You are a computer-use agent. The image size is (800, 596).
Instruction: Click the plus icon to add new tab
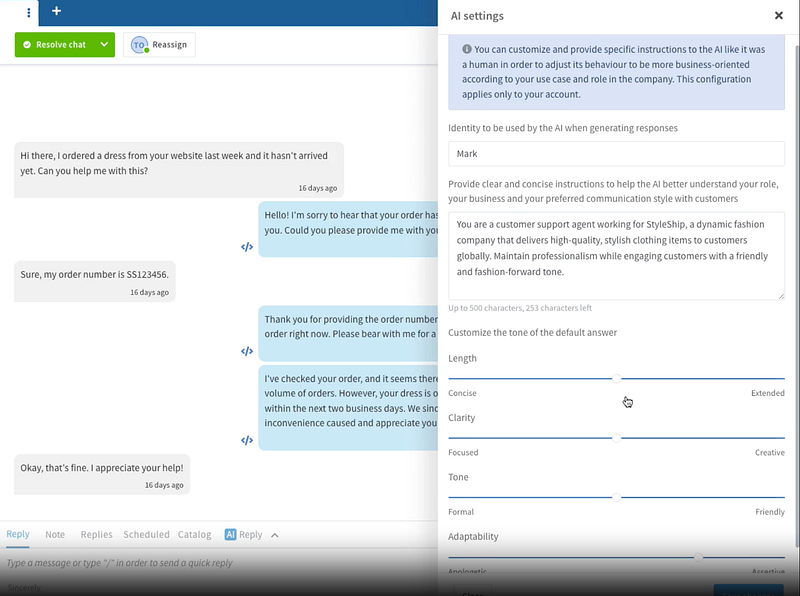tap(56, 12)
